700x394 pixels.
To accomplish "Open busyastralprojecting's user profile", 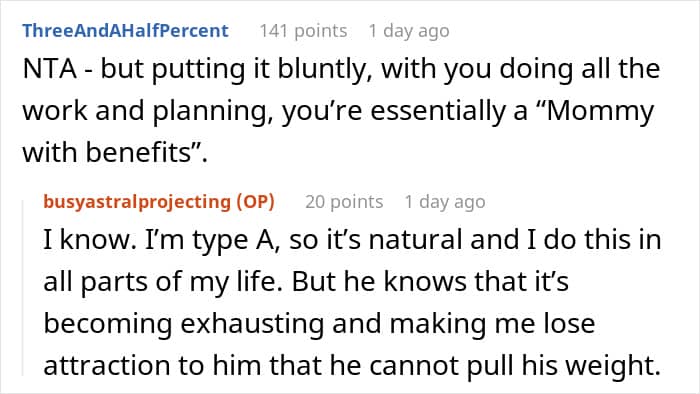I will point(137,202).
